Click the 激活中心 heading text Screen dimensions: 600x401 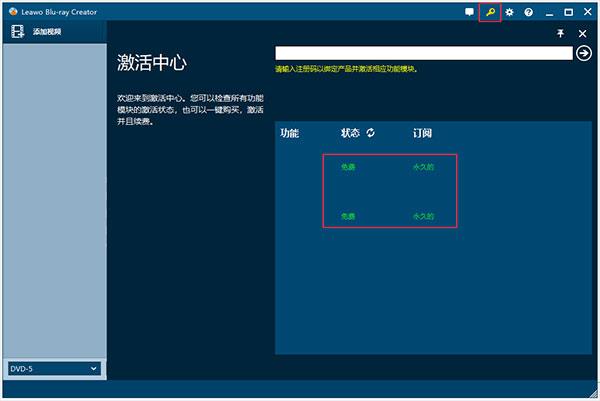[x=152, y=62]
